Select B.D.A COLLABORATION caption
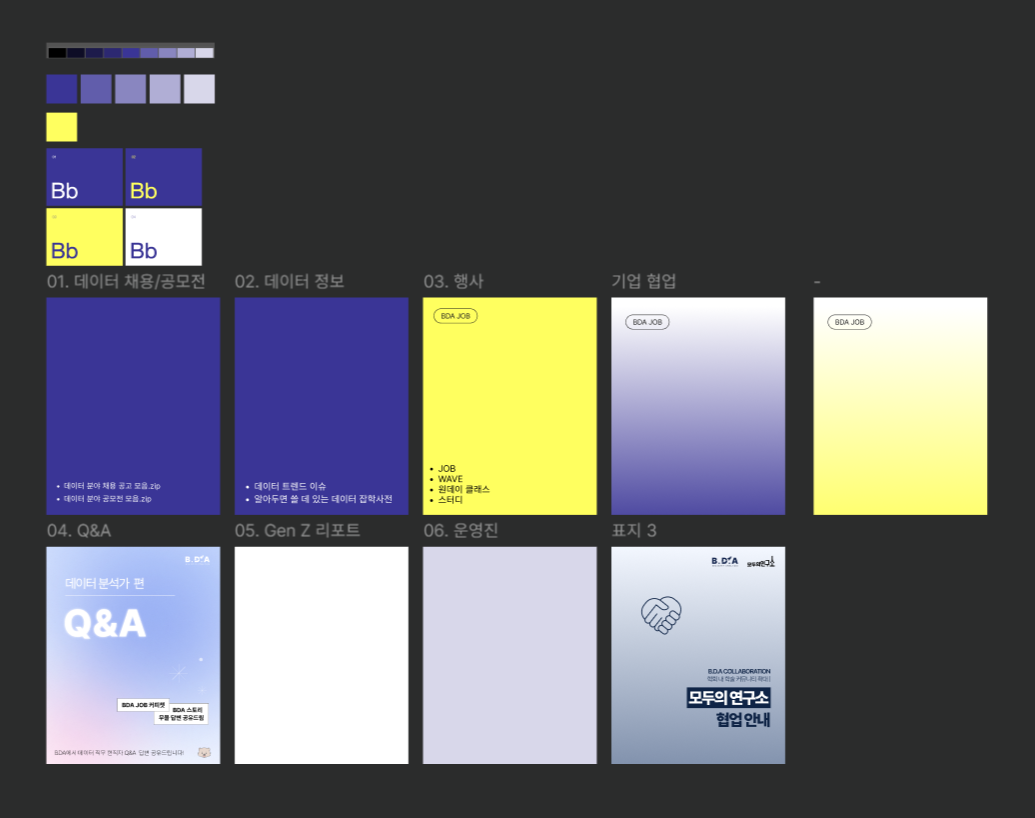This screenshot has width=1035, height=818. 739,671
